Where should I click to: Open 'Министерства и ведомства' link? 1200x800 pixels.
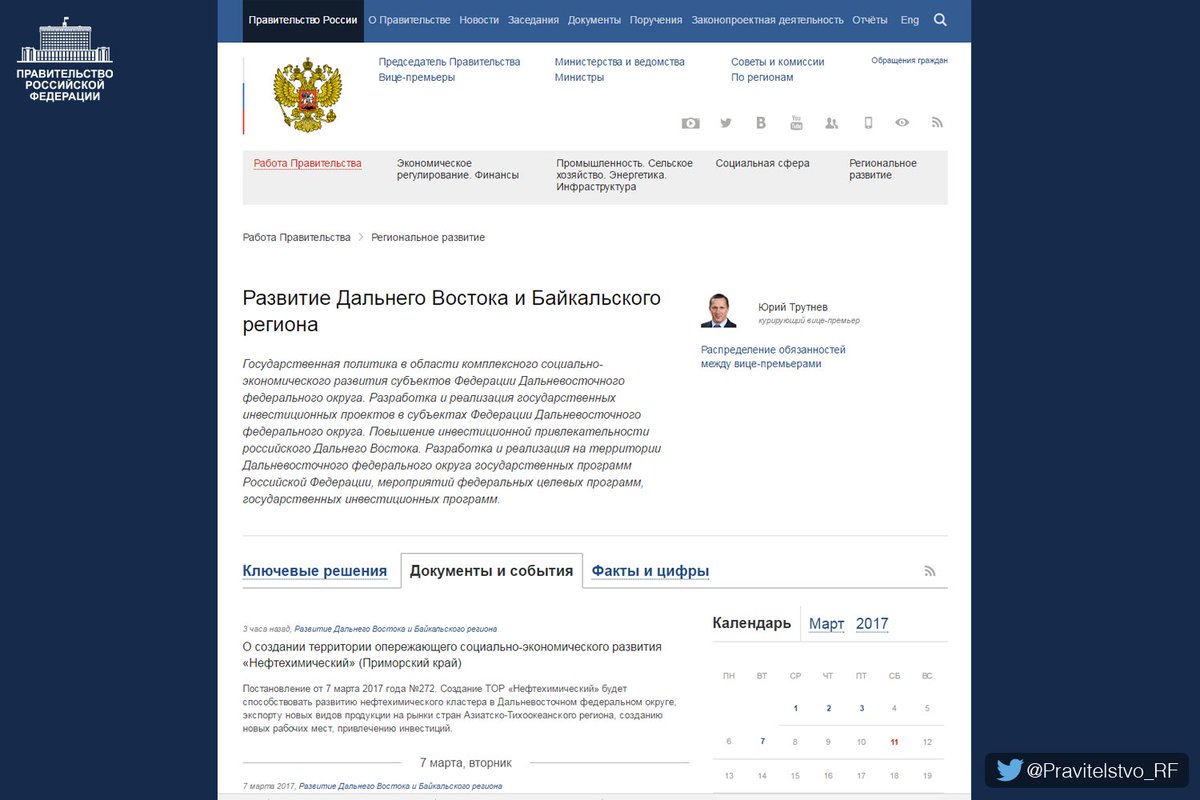(x=619, y=62)
